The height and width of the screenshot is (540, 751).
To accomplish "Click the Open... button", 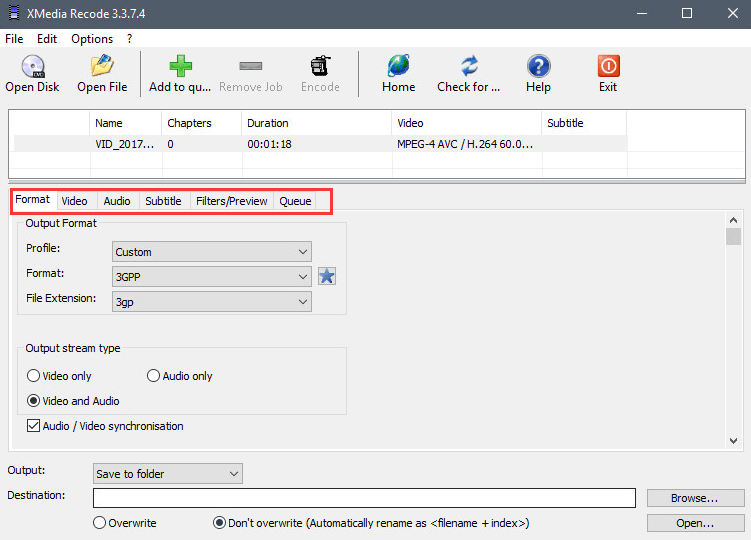I will pyautogui.click(x=695, y=523).
